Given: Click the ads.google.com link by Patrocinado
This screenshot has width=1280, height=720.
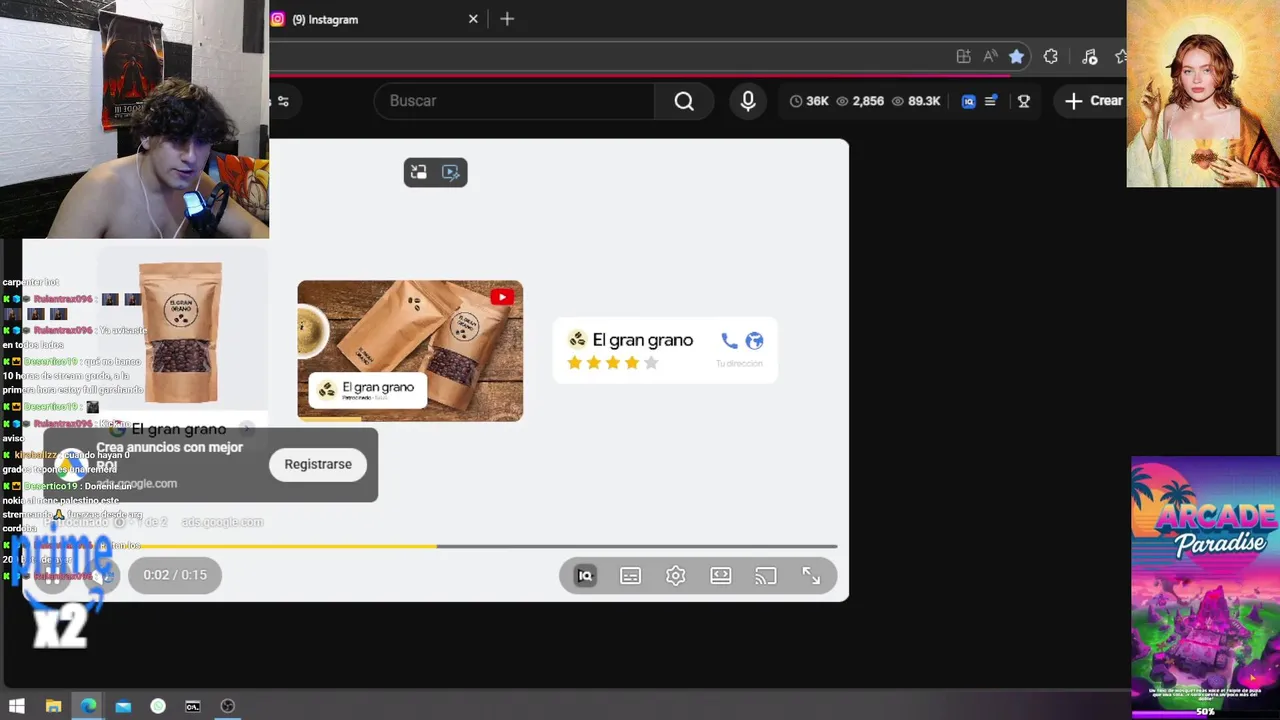Looking at the screenshot, I should (222, 522).
